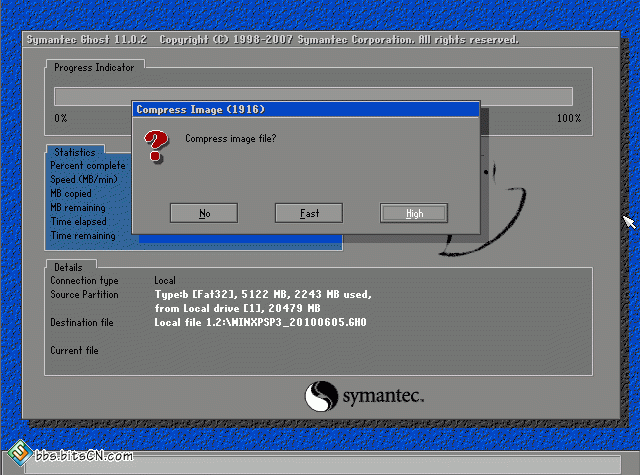Click the 'MB remaining' statistic label
Screen dimensions: 640x475
(x=78, y=207)
